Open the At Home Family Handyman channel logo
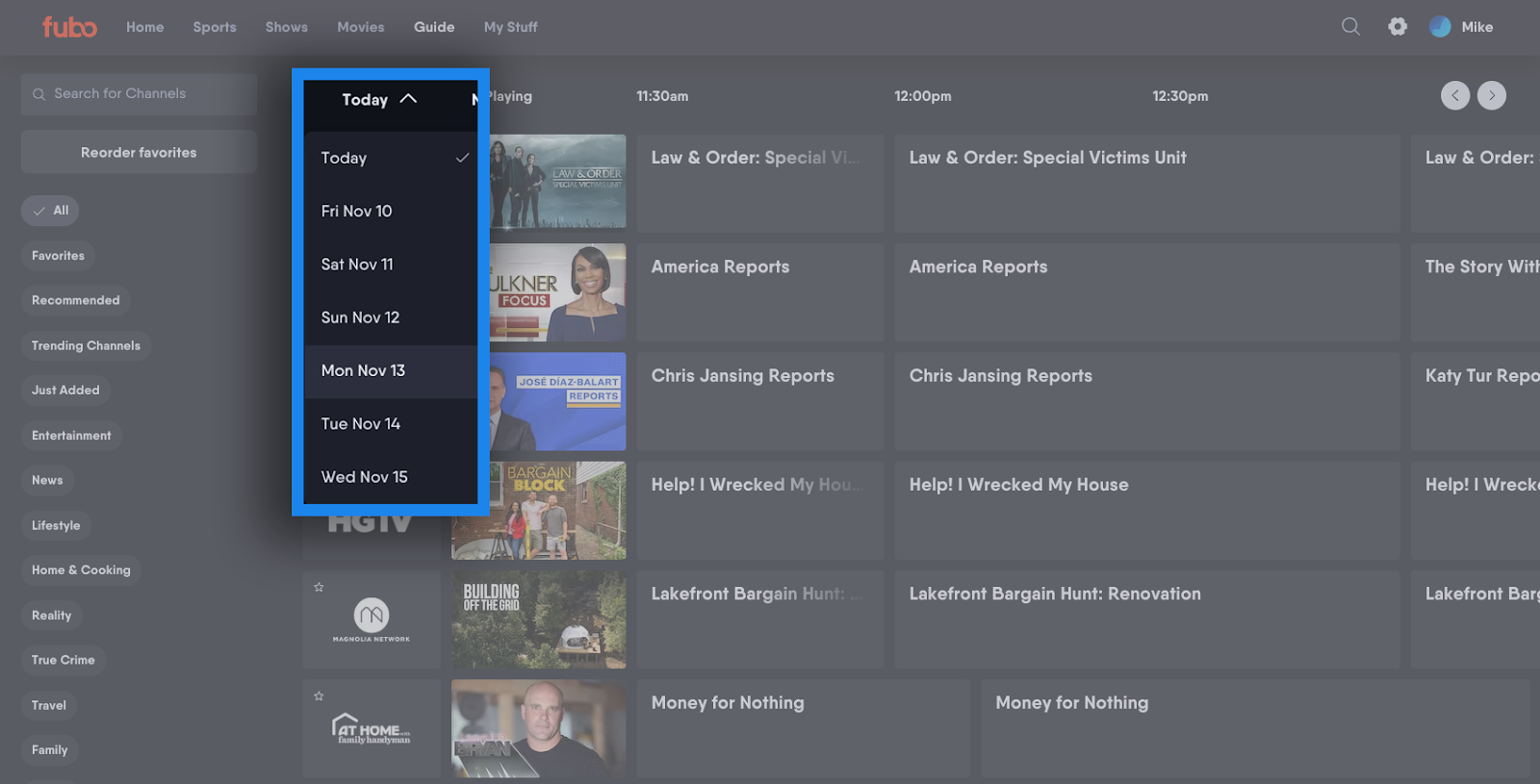The height and width of the screenshot is (784, 1540). coord(372,728)
